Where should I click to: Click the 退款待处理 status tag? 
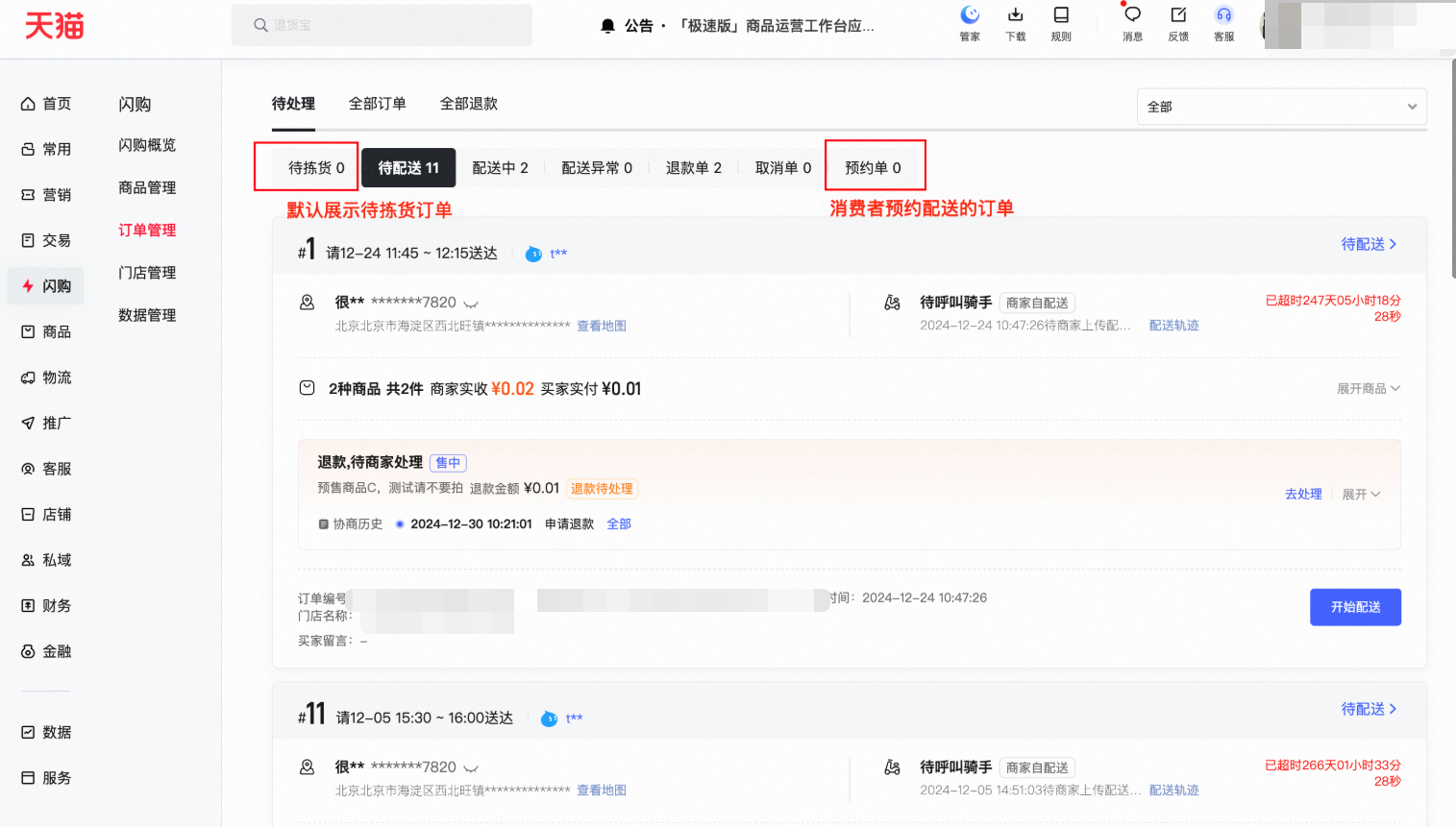[x=602, y=489]
